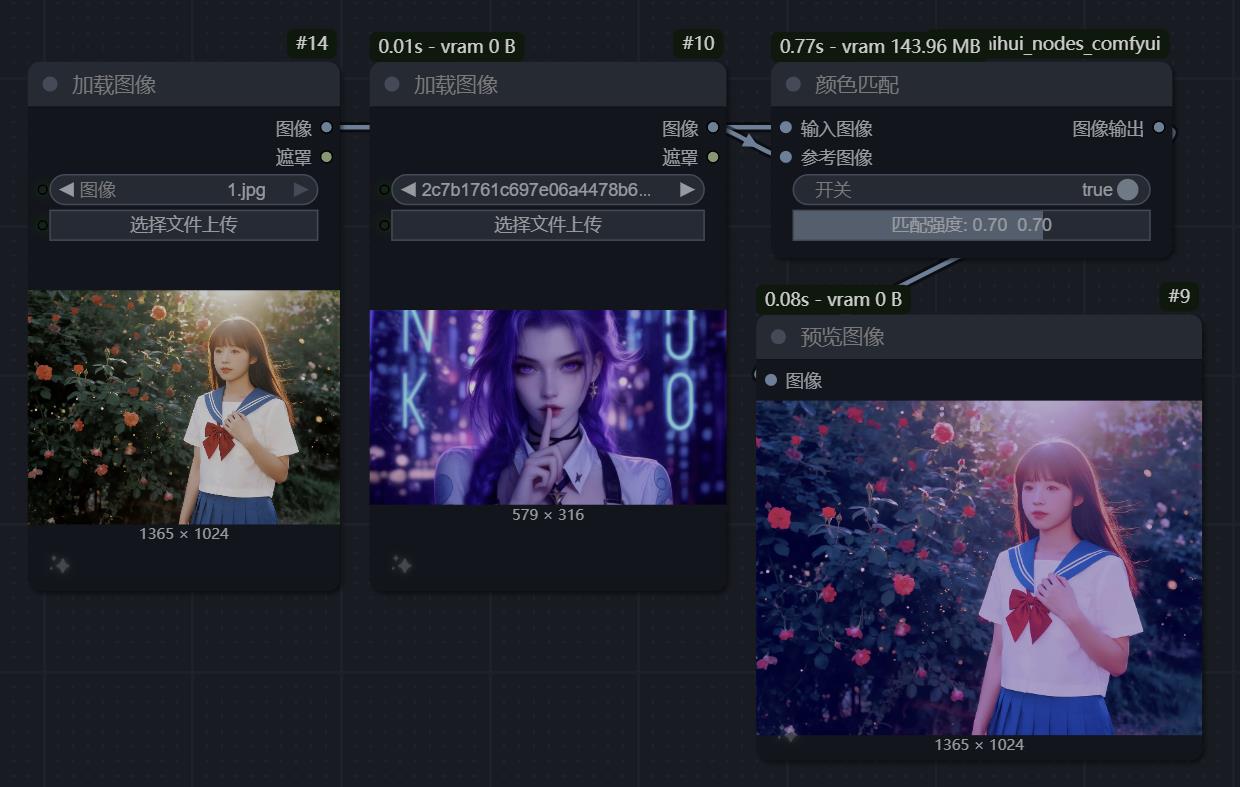This screenshot has height=787, width=1240.
Task: Open the image file list showing 1.jpg
Action: (x=184, y=190)
